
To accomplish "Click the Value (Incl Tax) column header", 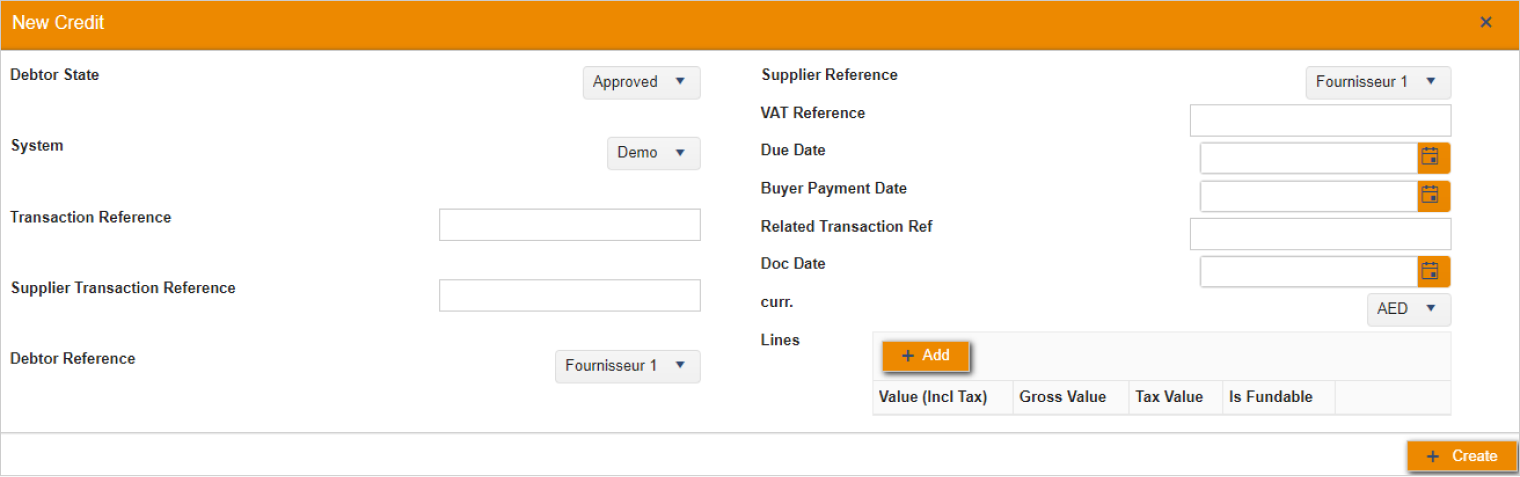I will click(x=932, y=397).
